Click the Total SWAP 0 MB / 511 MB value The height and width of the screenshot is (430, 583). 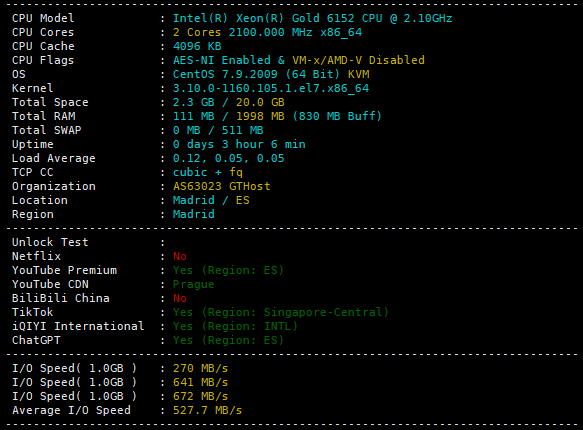(218, 130)
